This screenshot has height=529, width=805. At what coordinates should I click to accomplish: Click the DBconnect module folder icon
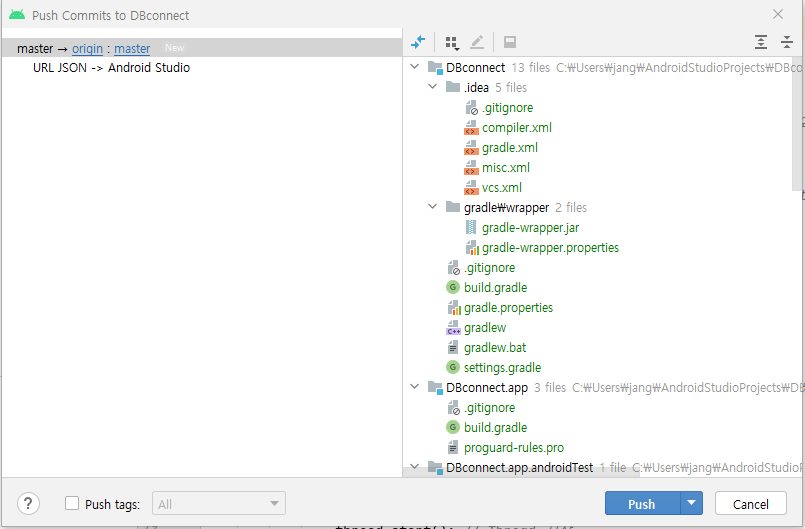[435, 68]
